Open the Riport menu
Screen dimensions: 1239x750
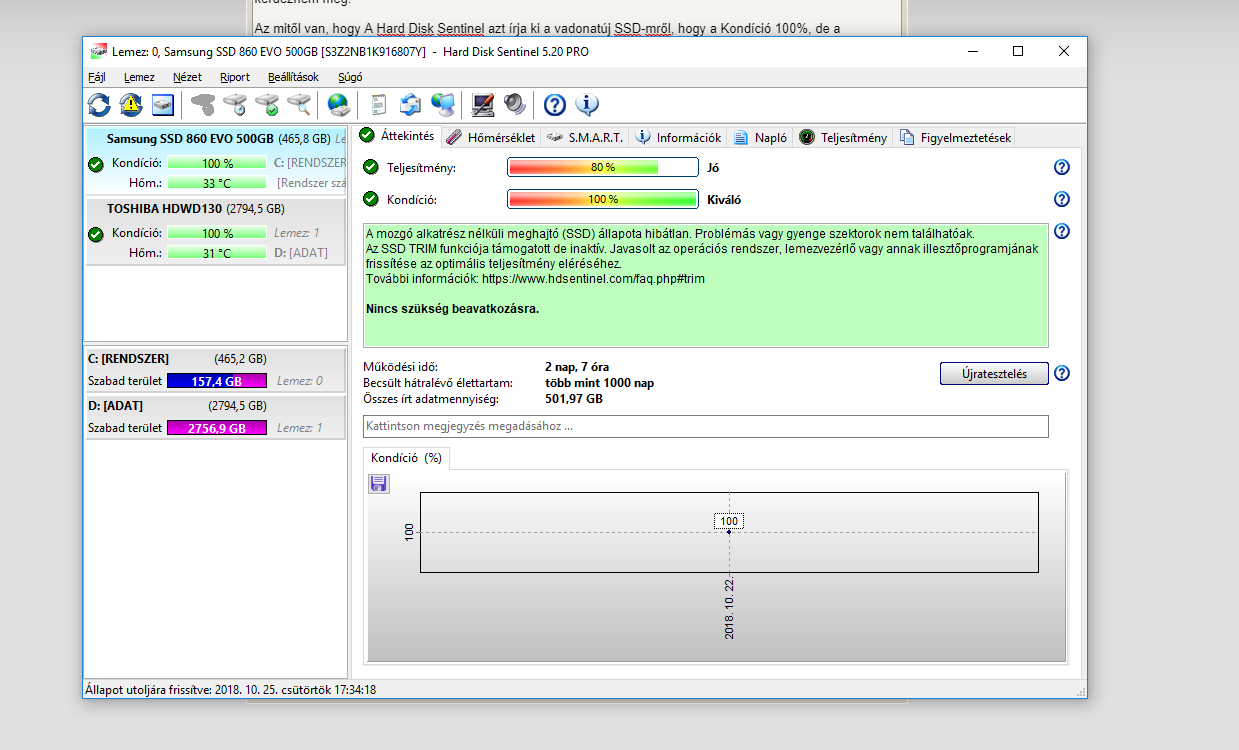235,77
